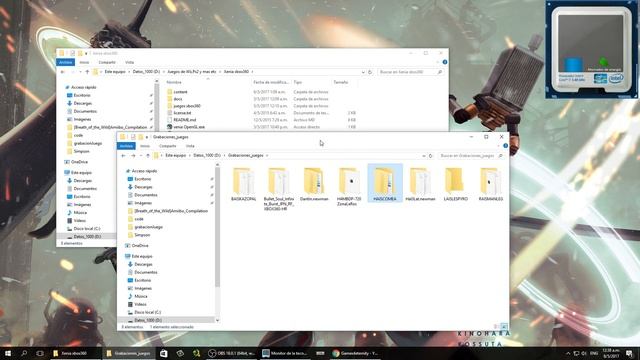The height and width of the screenshot is (360, 640).
Task: Select the highlighted HAISCOMEA folder
Action: click(385, 183)
